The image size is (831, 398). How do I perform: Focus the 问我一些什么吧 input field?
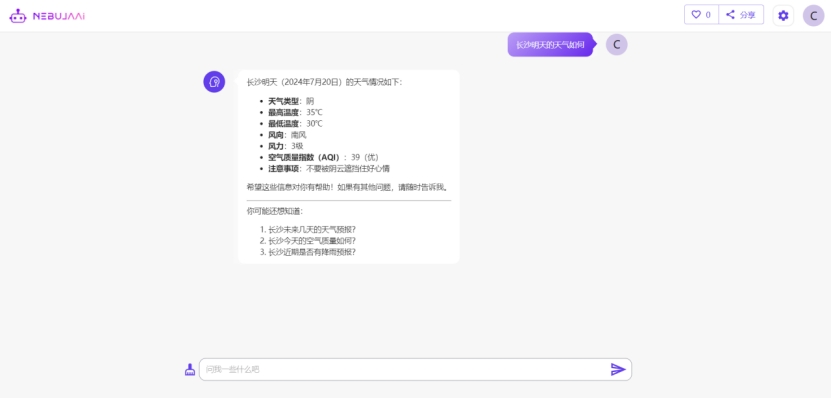coord(415,369)
